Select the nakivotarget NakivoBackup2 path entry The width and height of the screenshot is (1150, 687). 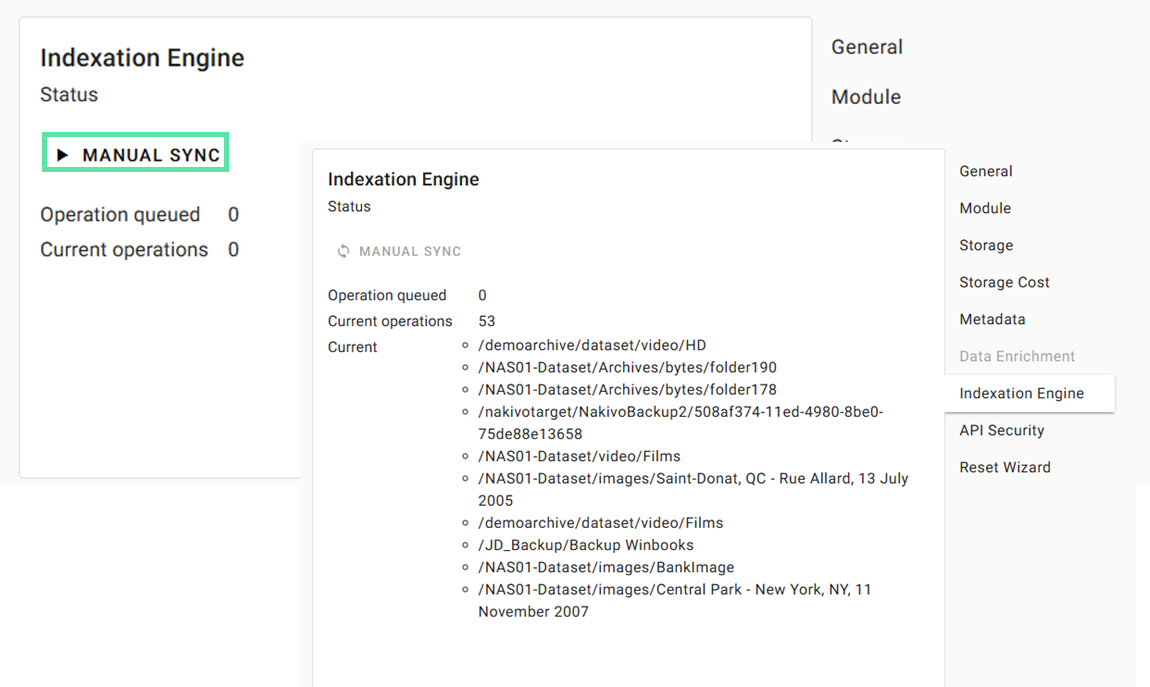[x=680, y=422]
